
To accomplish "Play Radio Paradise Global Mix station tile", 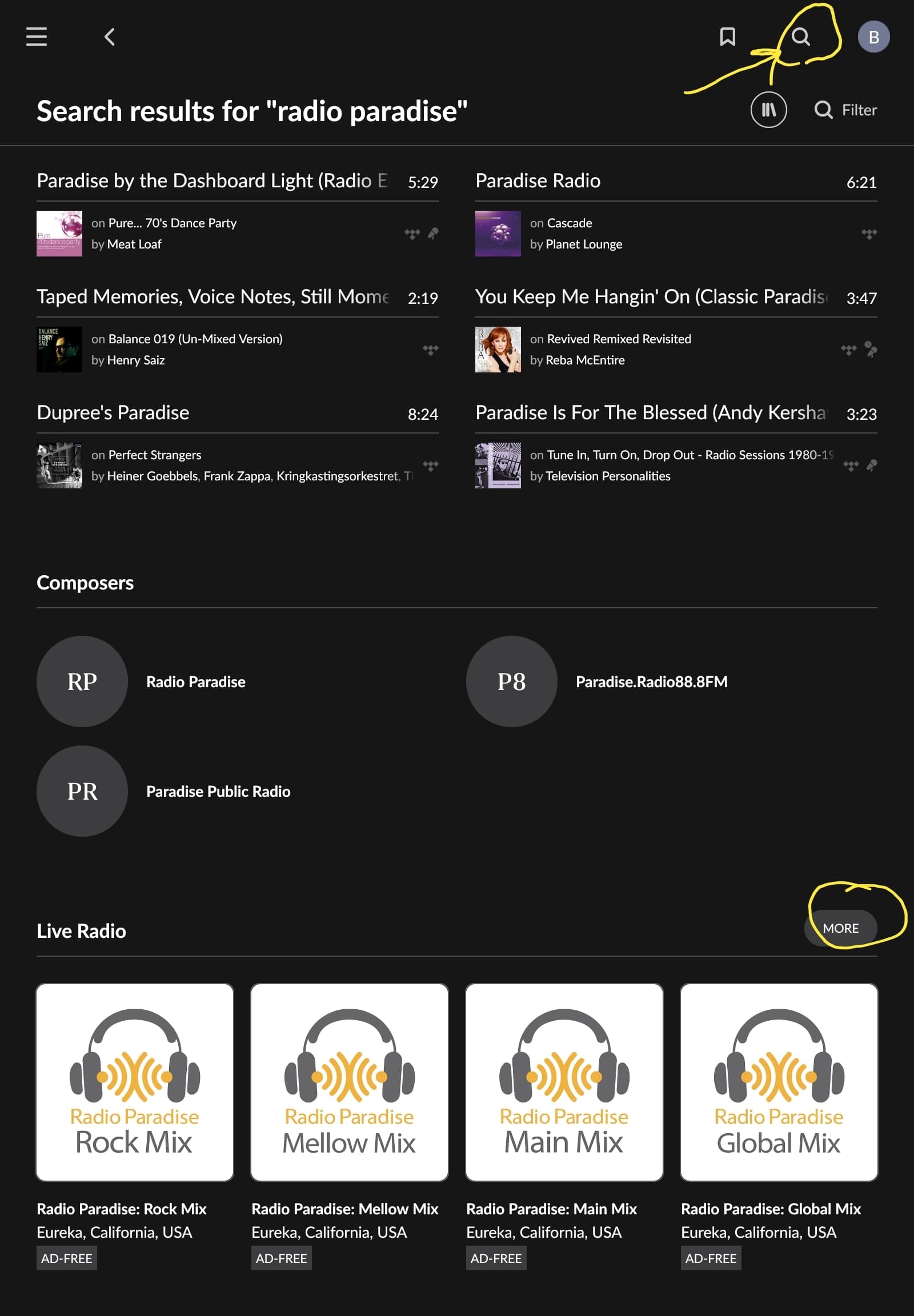I will click(779, 1082).
